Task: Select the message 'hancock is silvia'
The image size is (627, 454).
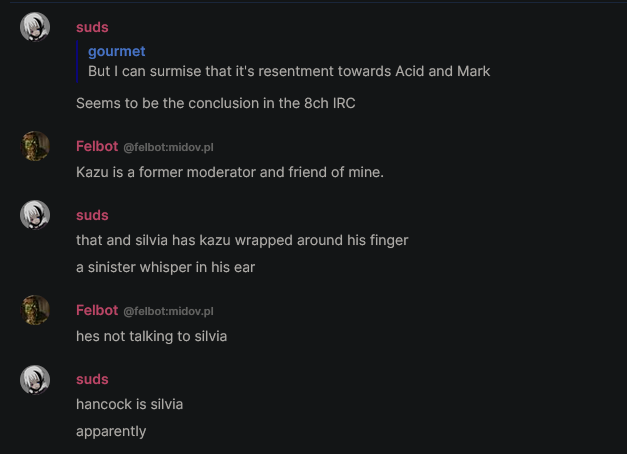Action: 130,404
